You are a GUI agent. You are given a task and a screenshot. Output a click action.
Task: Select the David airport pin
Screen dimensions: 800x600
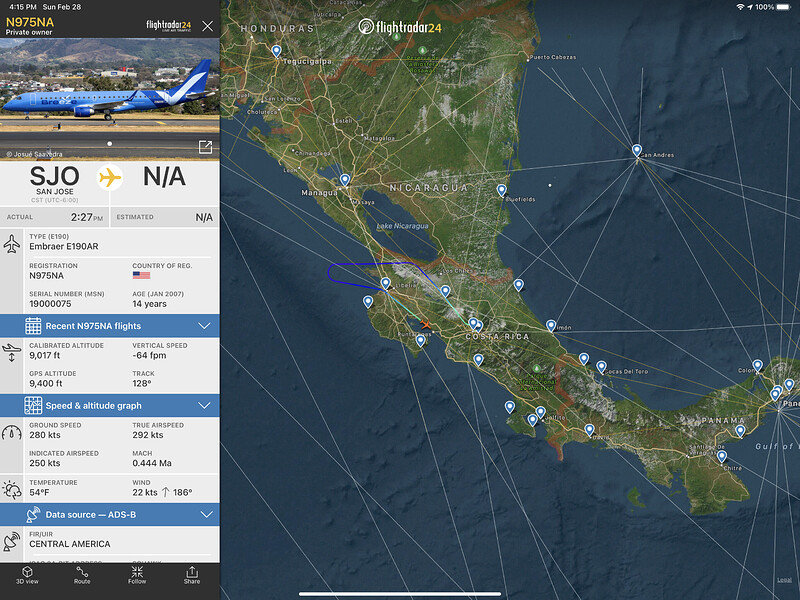pyautogui.click(x=589, y=430)
